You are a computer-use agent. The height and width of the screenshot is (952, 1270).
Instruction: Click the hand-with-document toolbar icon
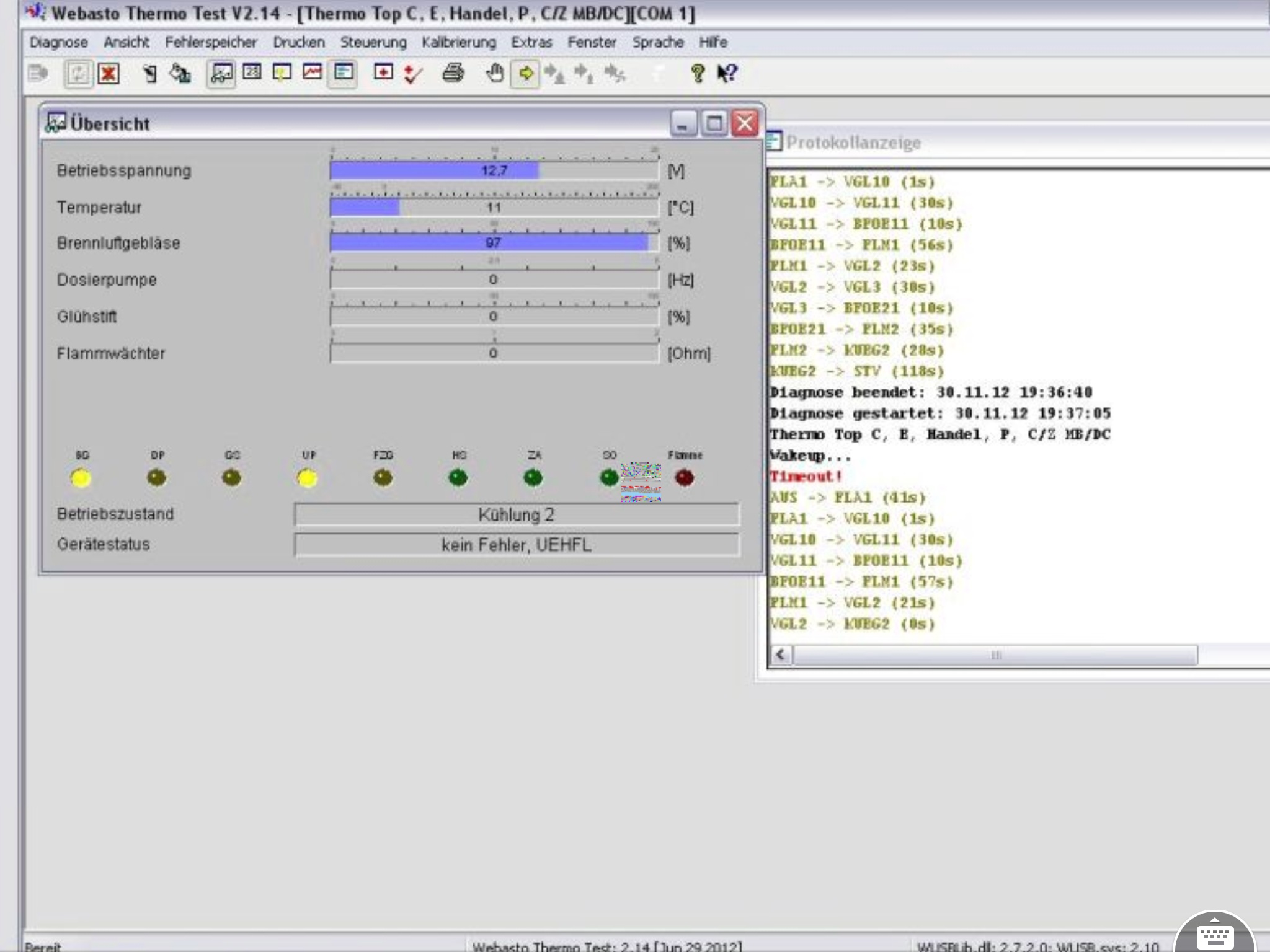pos(149,74)
